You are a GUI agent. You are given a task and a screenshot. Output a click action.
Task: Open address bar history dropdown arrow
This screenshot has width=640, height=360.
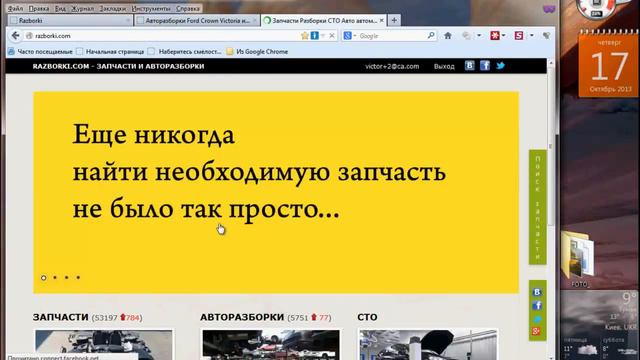point(323,36)
